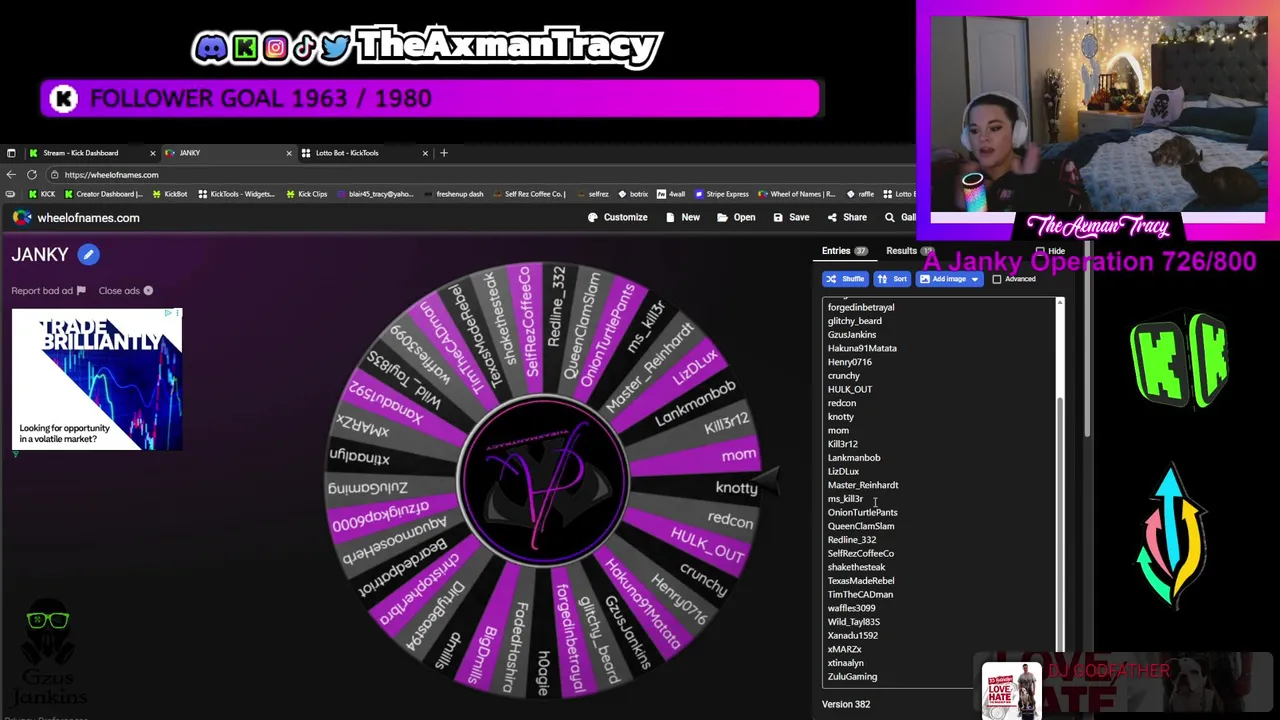1280x720 pixels.
Task: Select entry ZuluGaming in list
Action: click(x=852, y=676)
